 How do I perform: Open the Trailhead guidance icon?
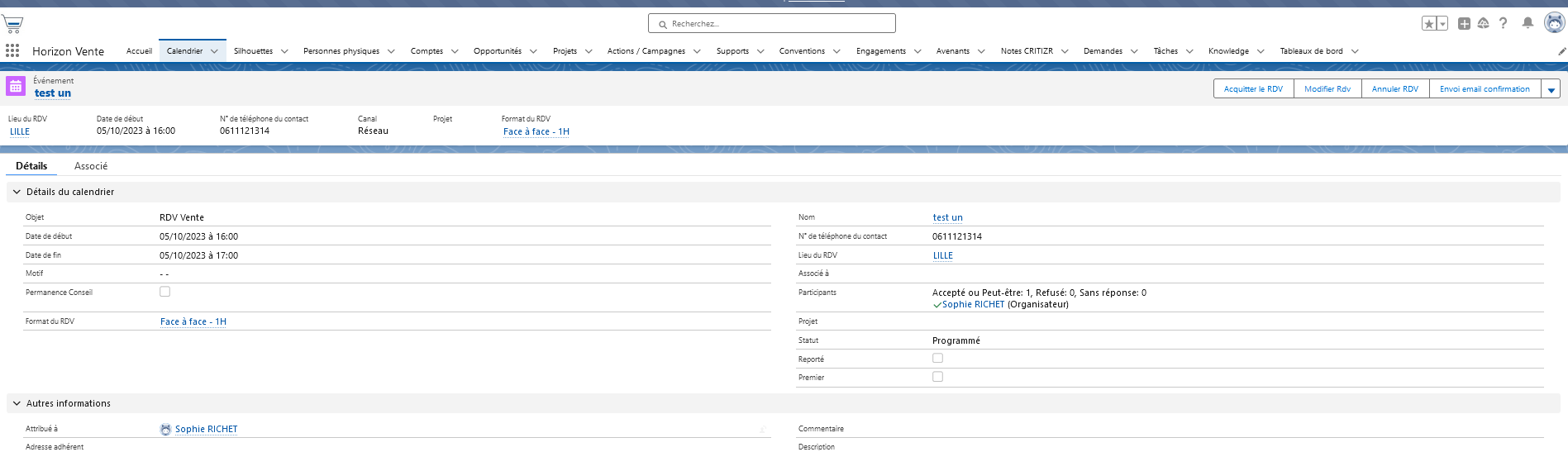click(x=1484, y=24)
